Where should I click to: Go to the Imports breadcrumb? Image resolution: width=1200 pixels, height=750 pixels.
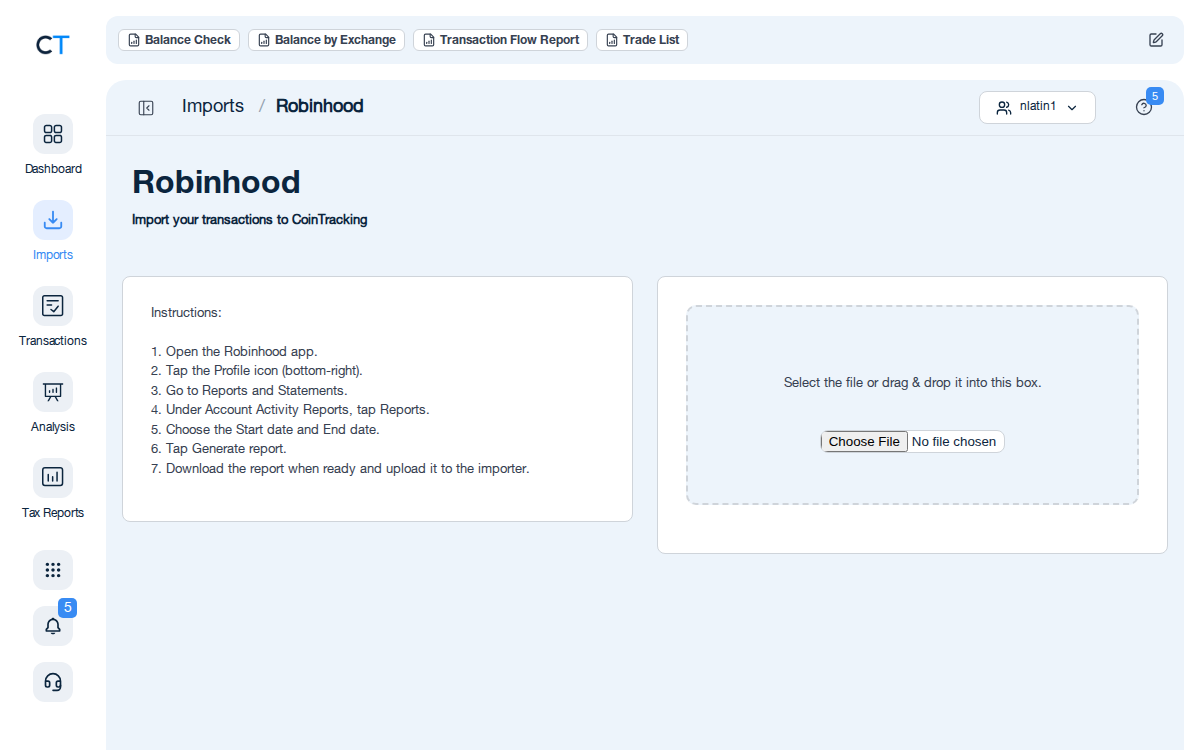(213, 106)
